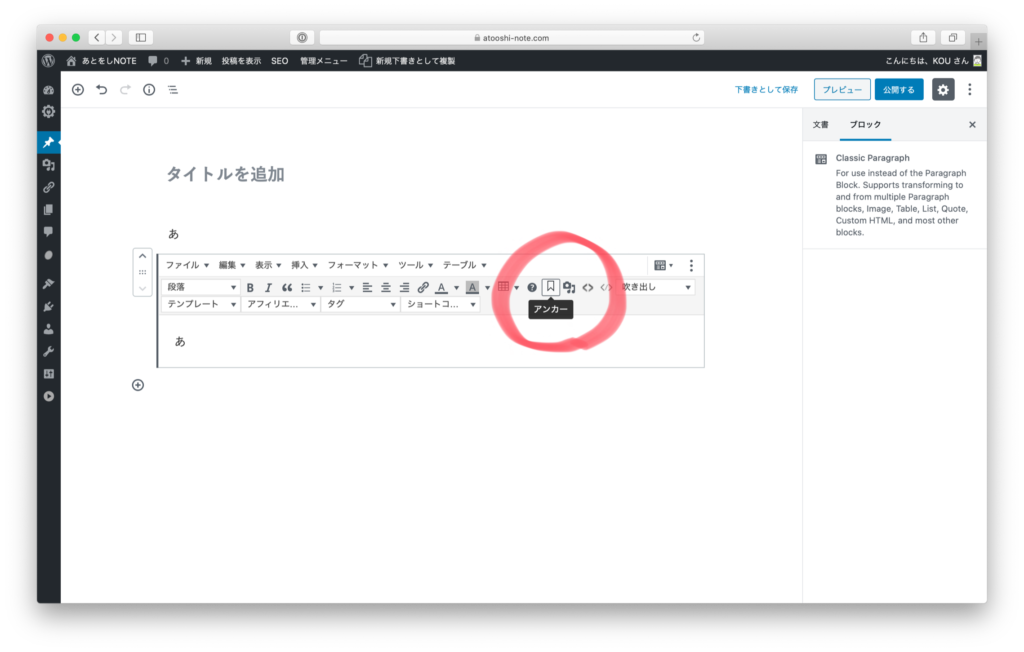Expand the テンプレート template dropdown
Viewport: 1024px width, 652px height.
tap(200, 304)
